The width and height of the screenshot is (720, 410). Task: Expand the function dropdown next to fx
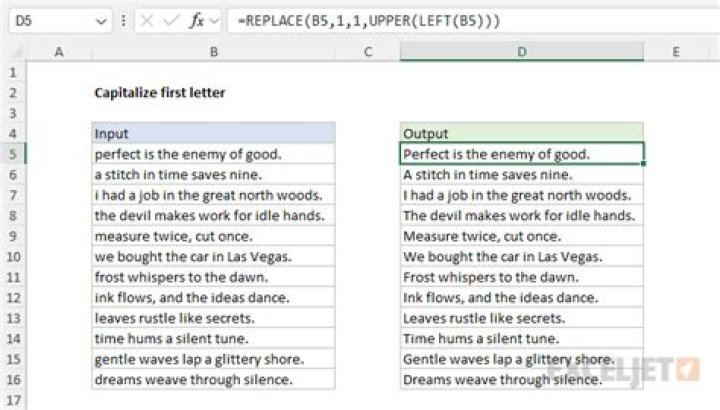point(214,21)
